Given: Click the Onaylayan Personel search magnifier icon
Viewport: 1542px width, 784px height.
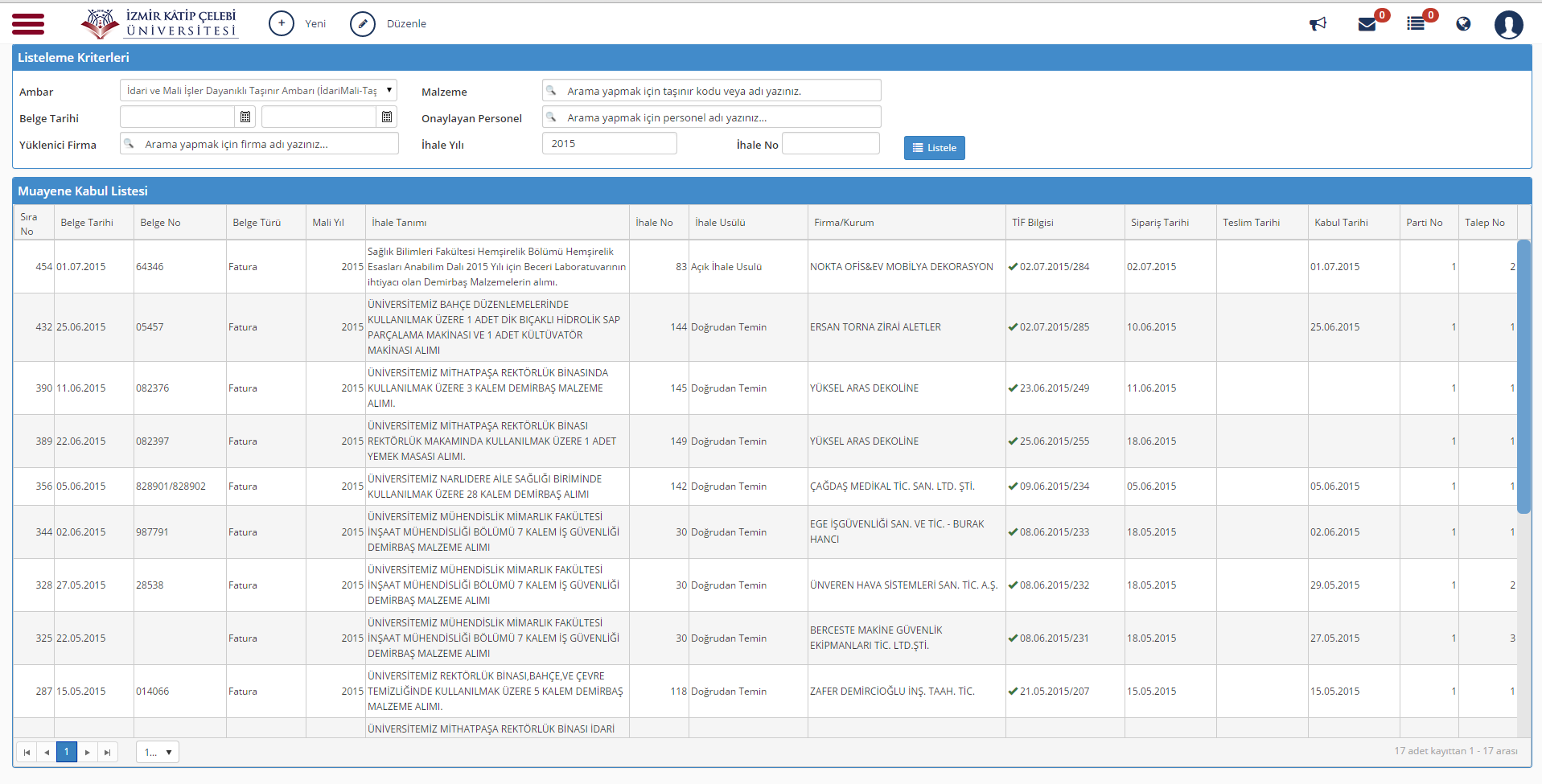Looking at the screenshot, I should click(x=552, y=117).
